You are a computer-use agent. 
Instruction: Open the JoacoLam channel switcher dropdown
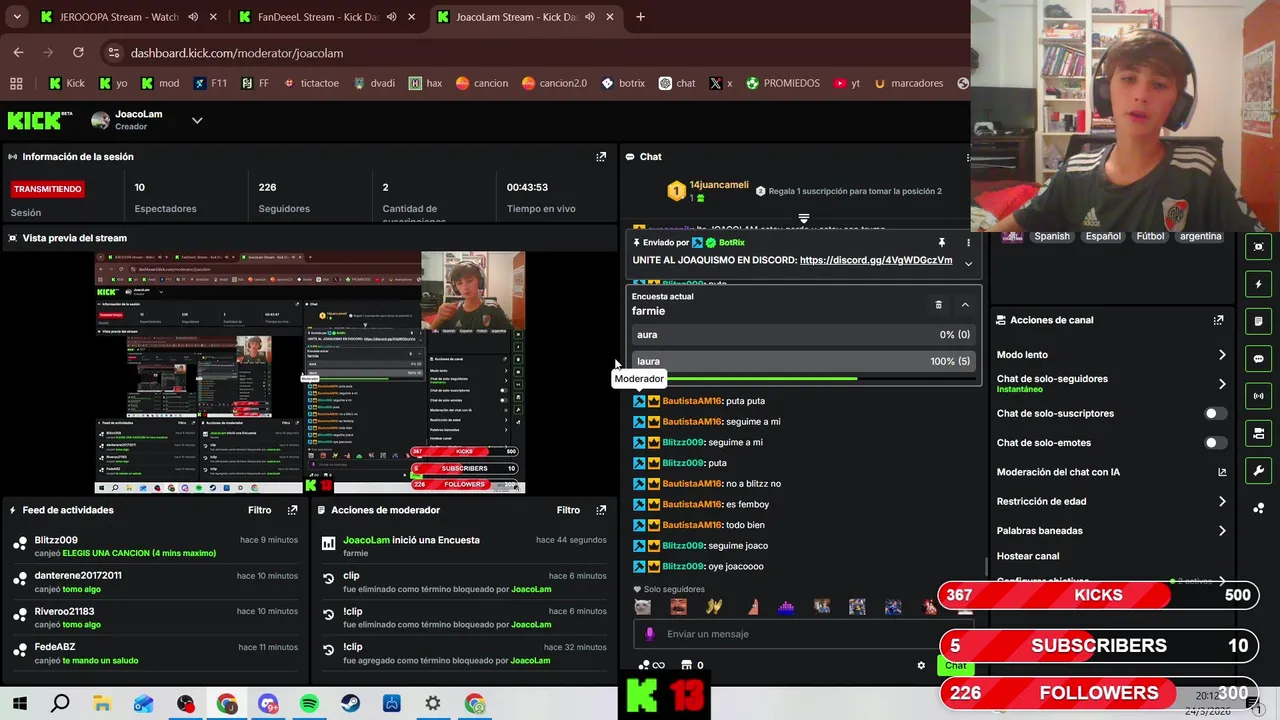pyautogui.click(x=197, y=120)
